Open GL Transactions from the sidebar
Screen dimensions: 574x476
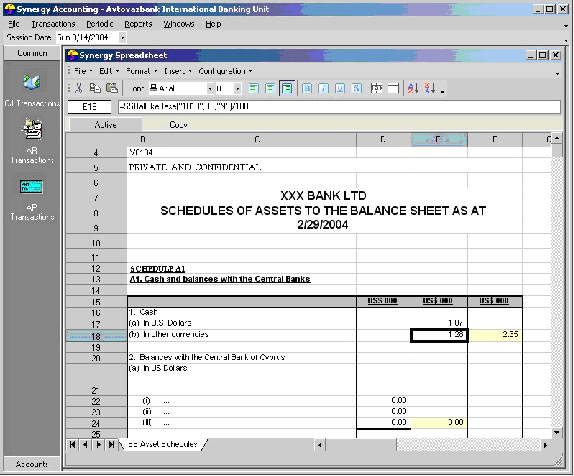coord(32,89)
